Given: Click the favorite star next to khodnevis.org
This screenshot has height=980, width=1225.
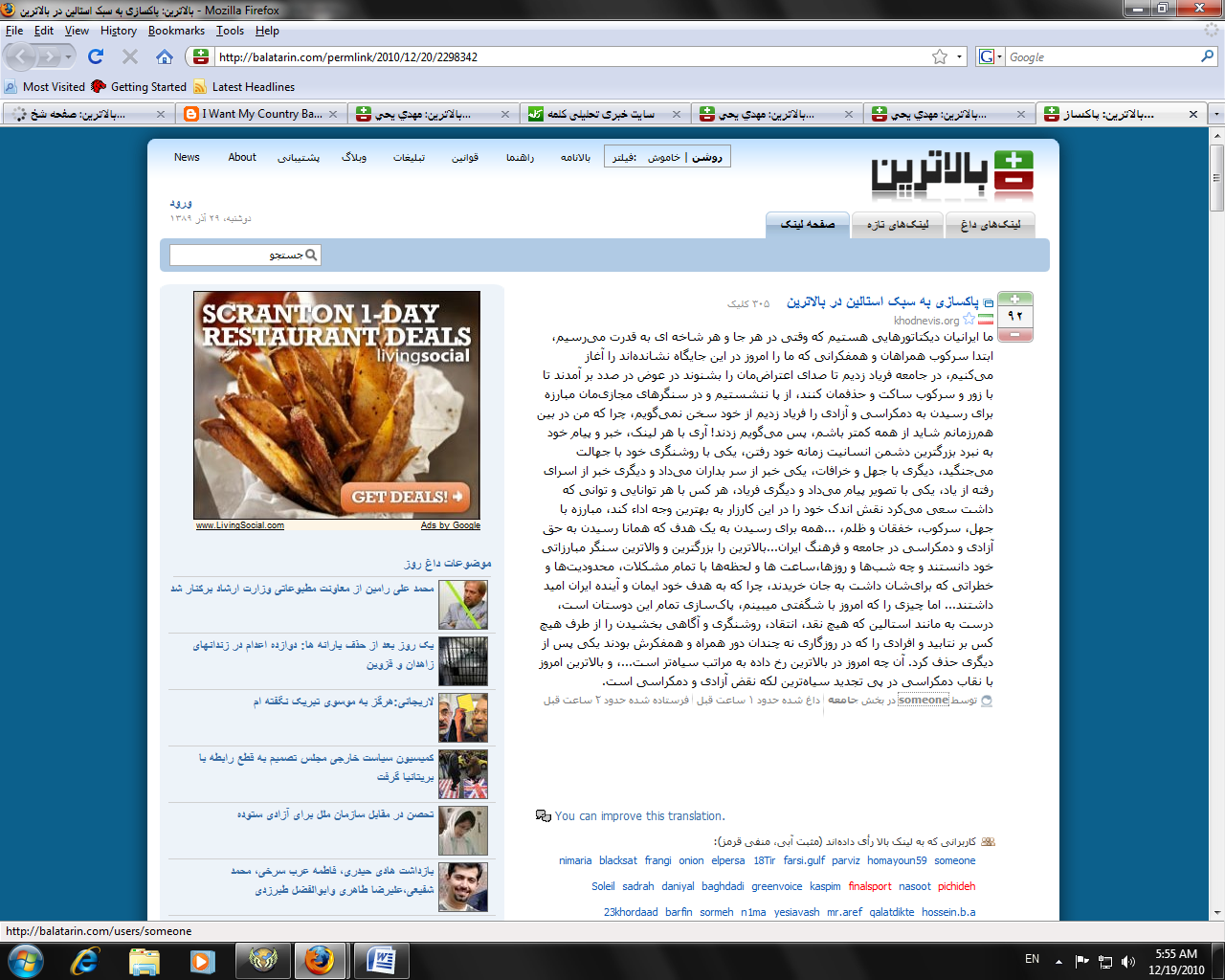Looking at the screenshot, I should click(969, 320).
